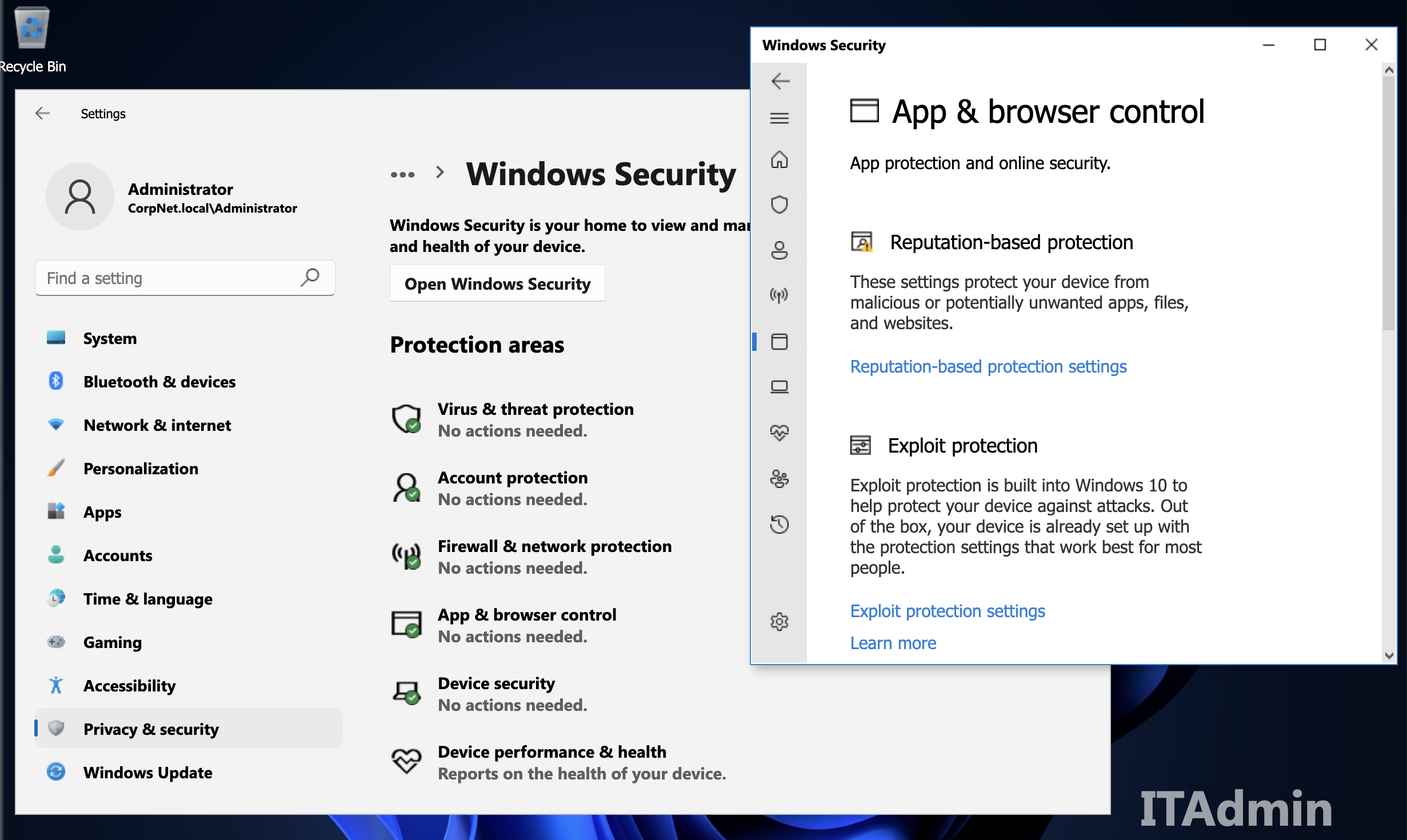Select Windows Update in Settings sidebar

[147, 773]
